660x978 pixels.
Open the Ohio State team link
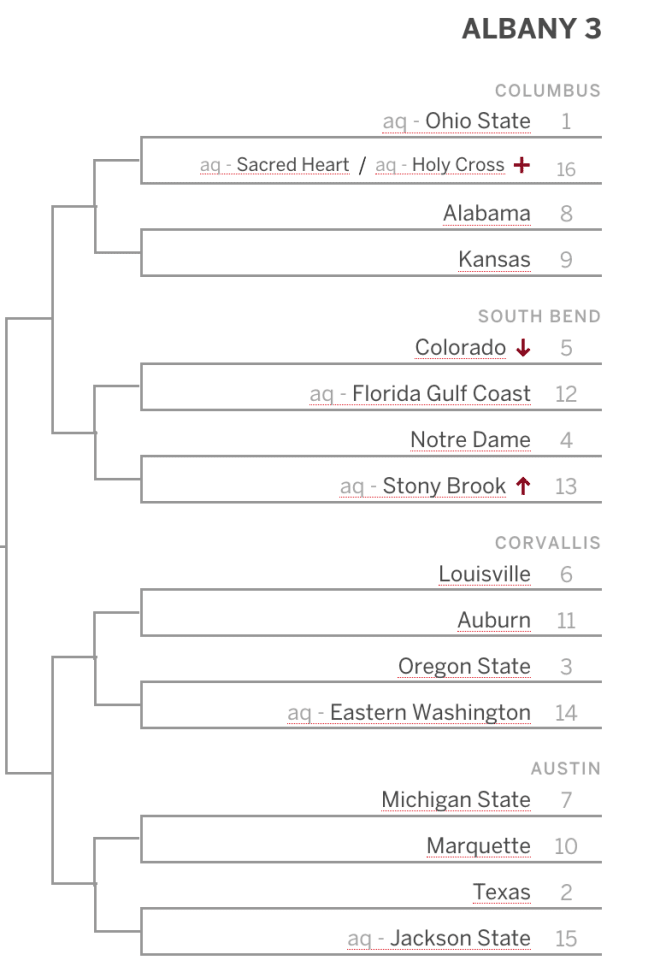click(x=478, y=121)
